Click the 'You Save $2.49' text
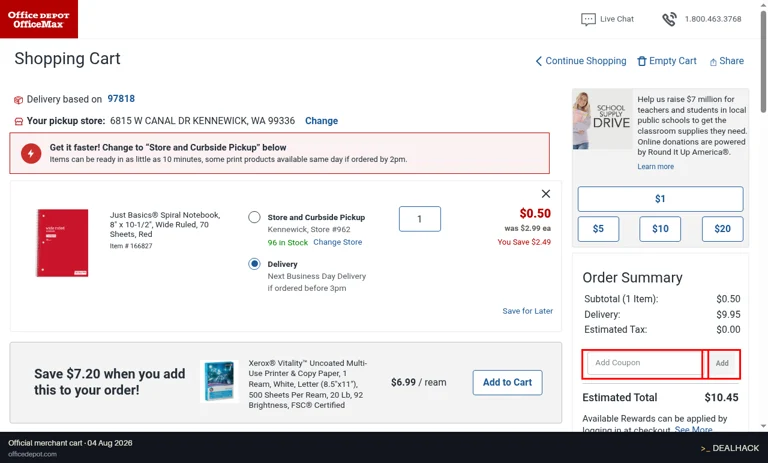The image size is (768, 463). click(524, 242)
